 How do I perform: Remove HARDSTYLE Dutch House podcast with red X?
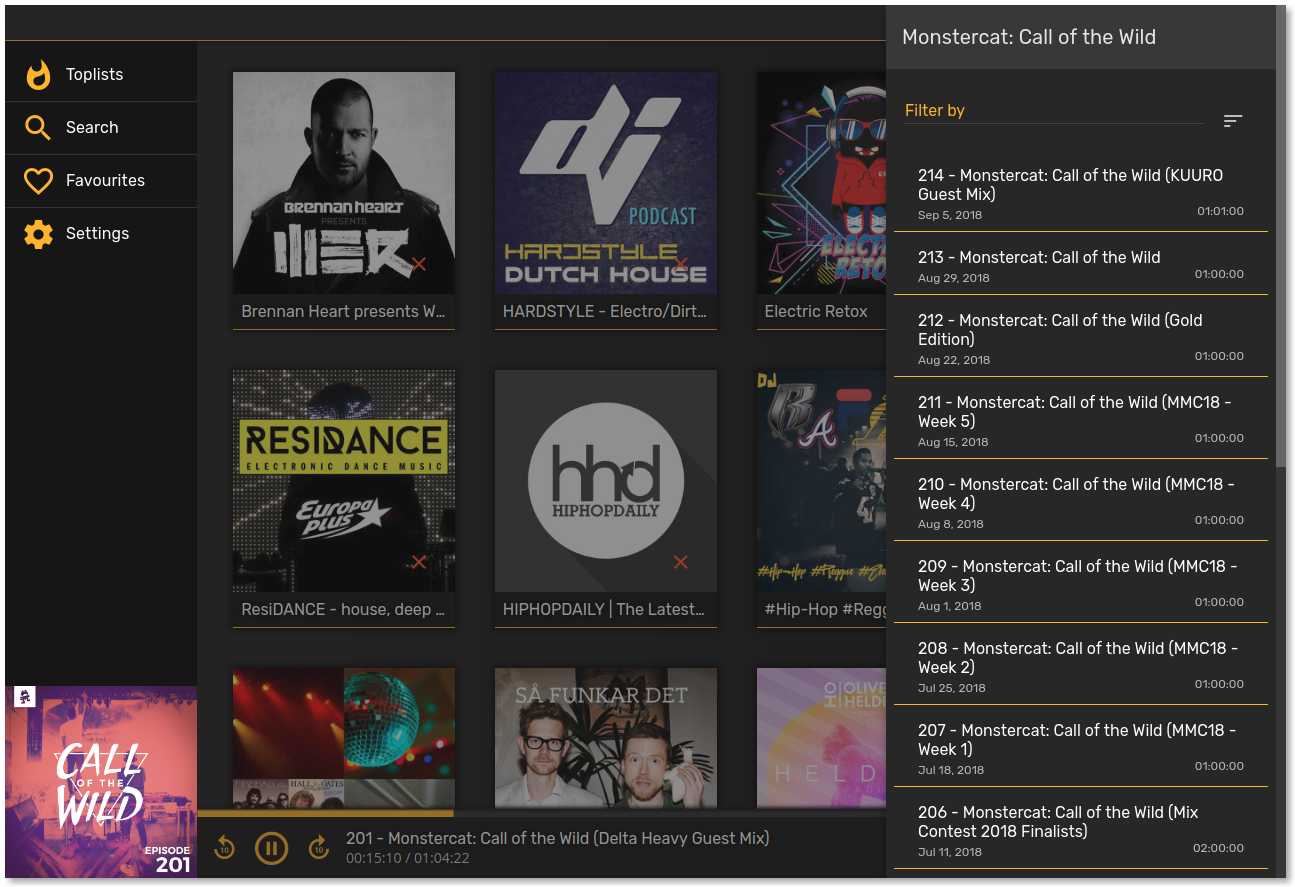[681, 264]
